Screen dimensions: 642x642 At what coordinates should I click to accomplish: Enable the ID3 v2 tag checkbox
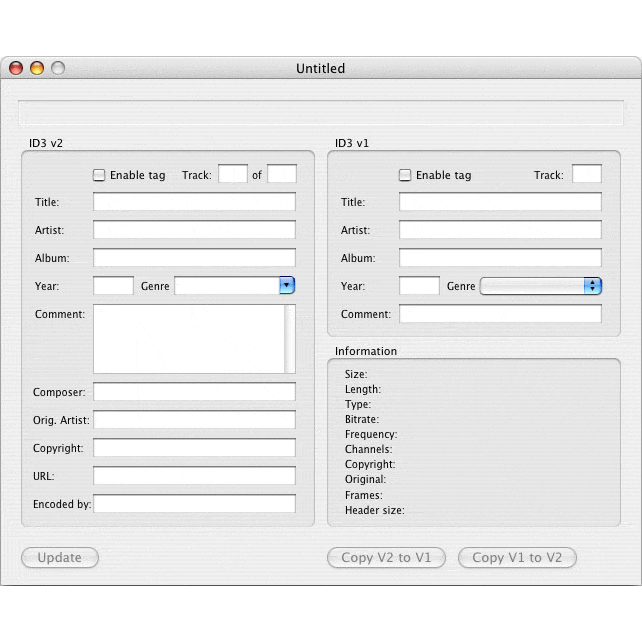coord(99,175)
